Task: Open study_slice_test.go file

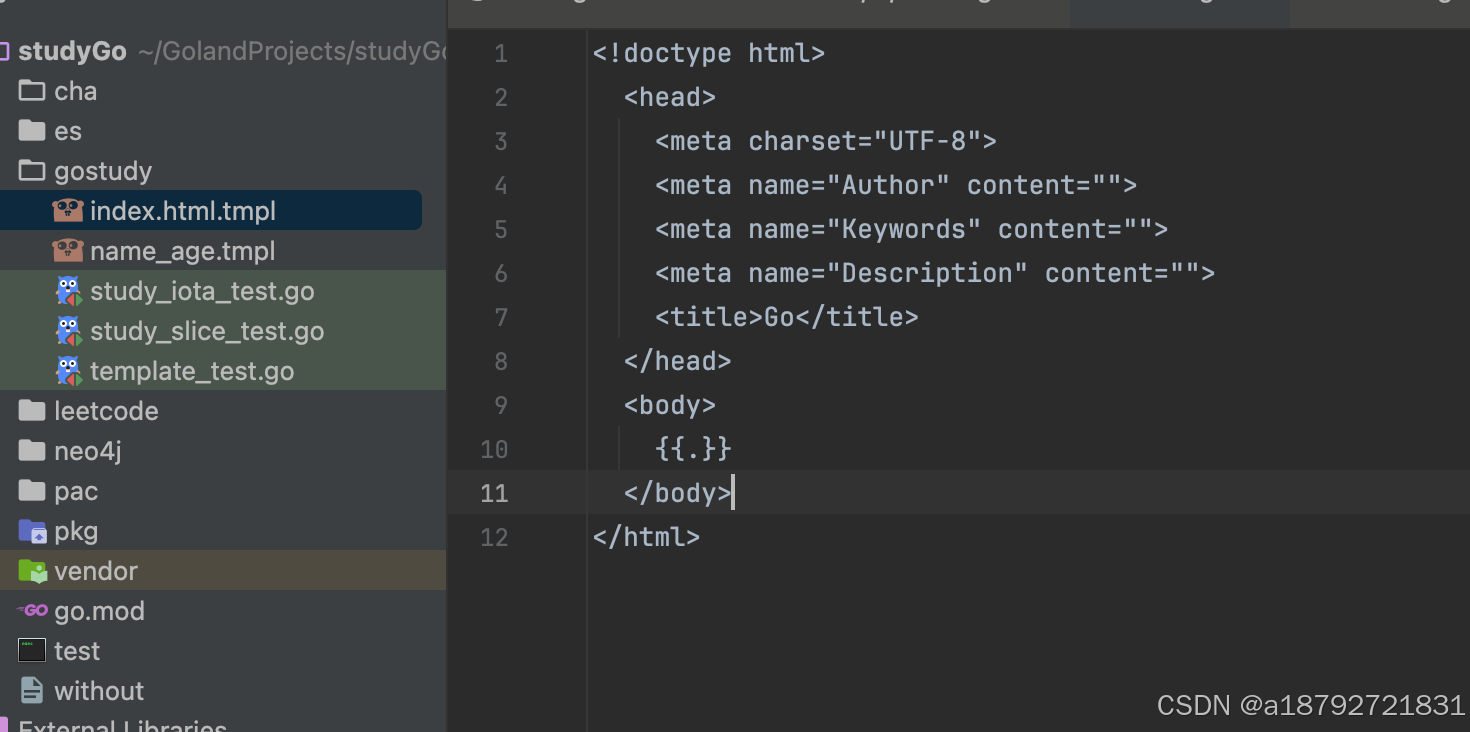Action: coord(207,331)
